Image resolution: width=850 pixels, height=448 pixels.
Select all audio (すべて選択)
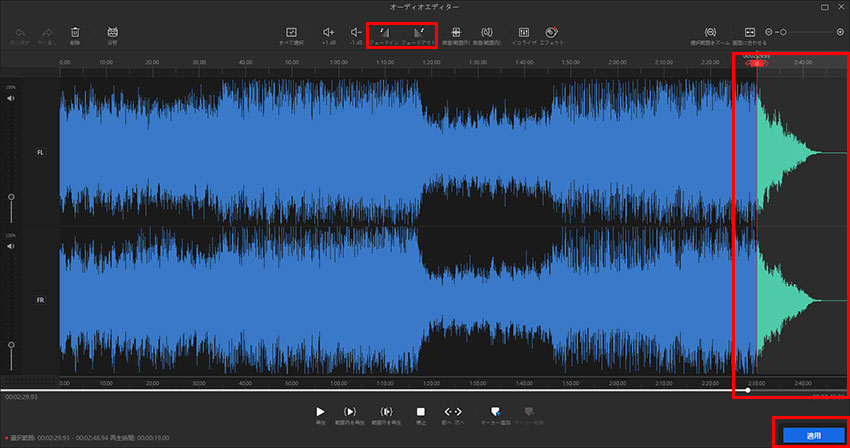[x=291, y=36]
